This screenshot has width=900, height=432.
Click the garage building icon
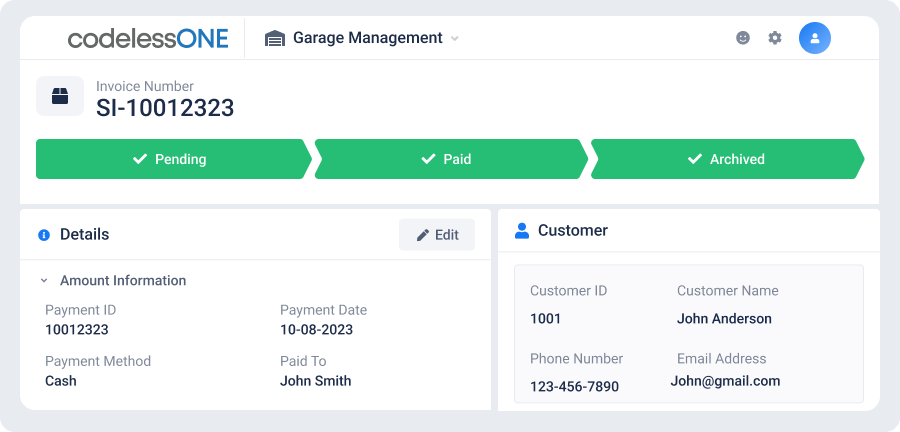point(275,38)
